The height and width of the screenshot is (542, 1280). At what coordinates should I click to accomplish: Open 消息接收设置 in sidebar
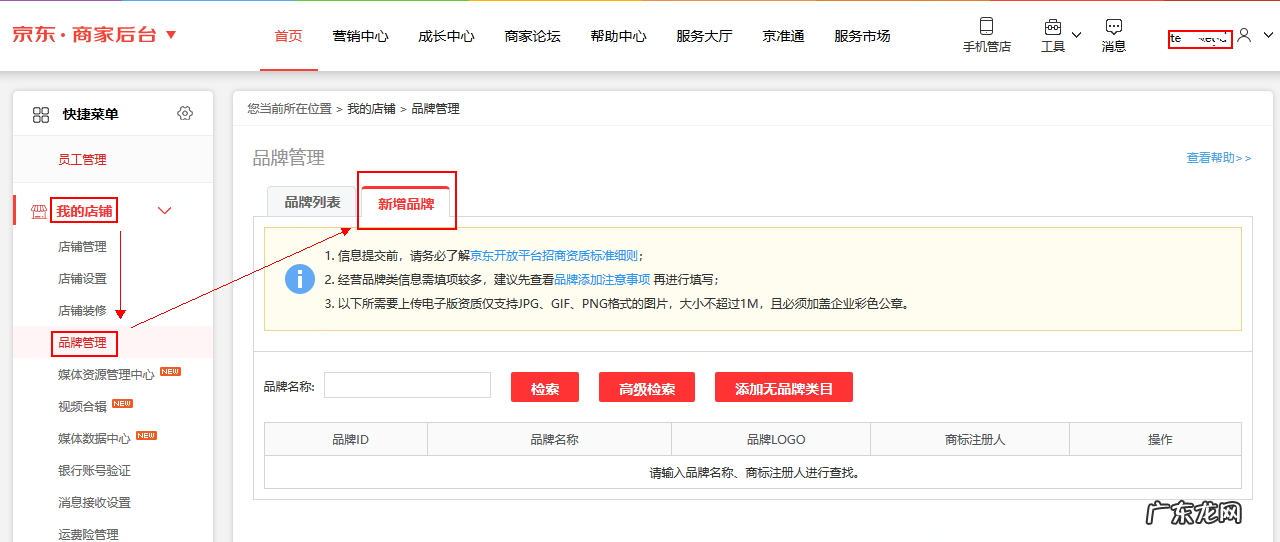coord(94,503)
